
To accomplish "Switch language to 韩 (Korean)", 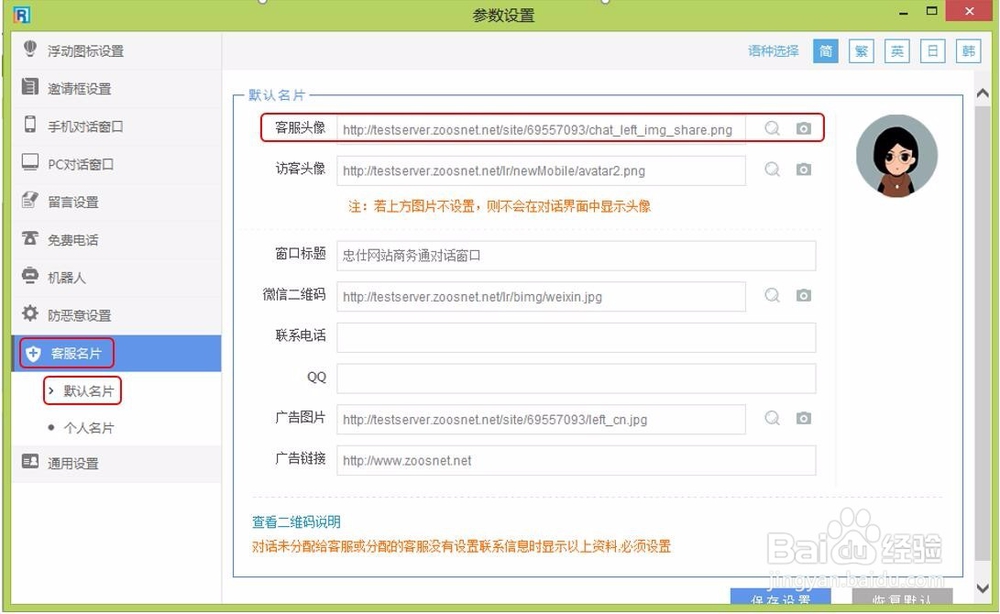I will coord(968,51).
